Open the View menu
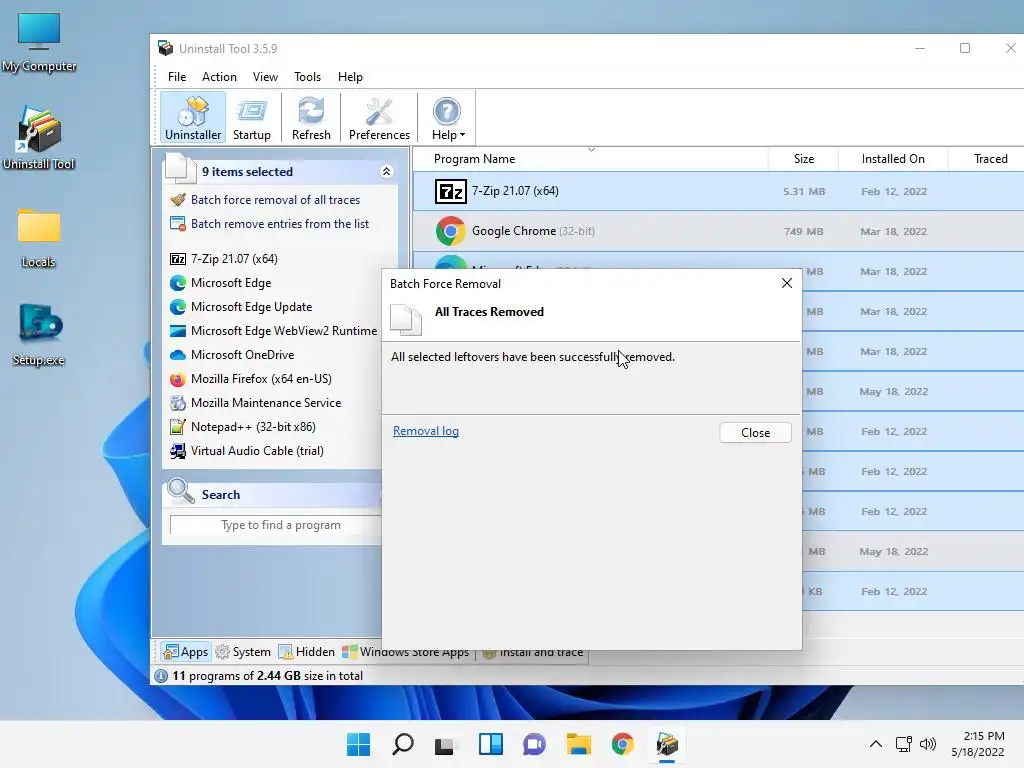Screen dimensions: 1024x768 pos(265,76)
